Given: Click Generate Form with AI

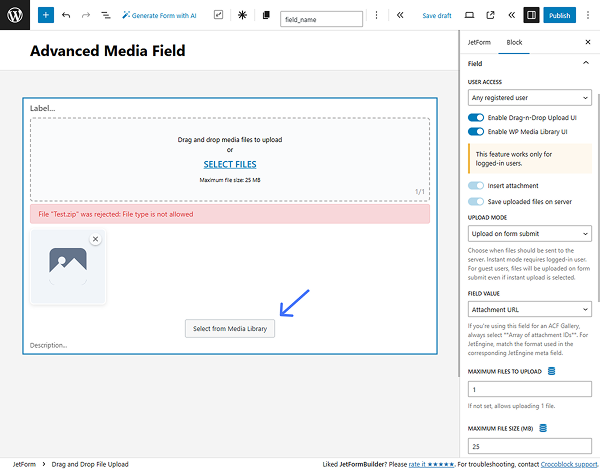Looking at the screenshot, I should tap(159, 15).
